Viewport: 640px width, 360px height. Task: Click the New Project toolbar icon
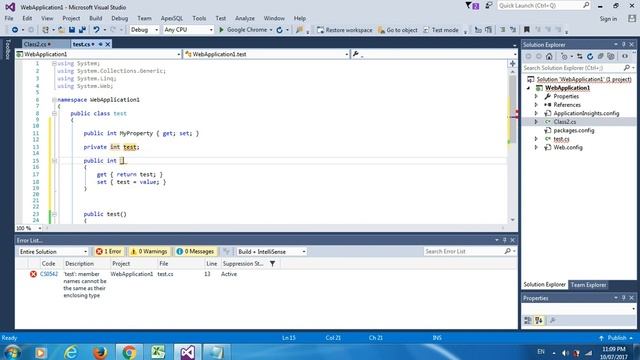pos(45,30)
